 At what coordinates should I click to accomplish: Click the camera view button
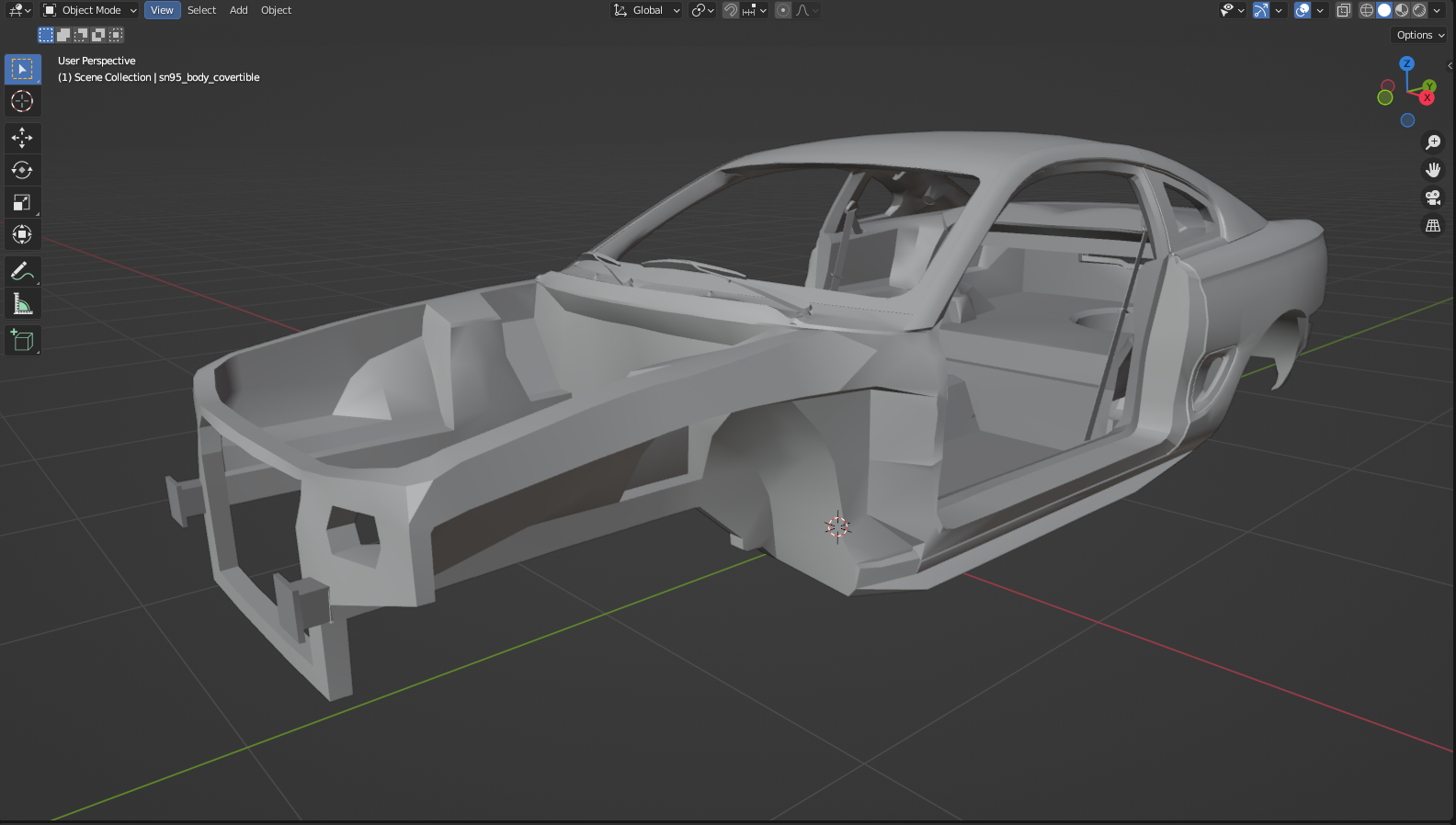1432,198
